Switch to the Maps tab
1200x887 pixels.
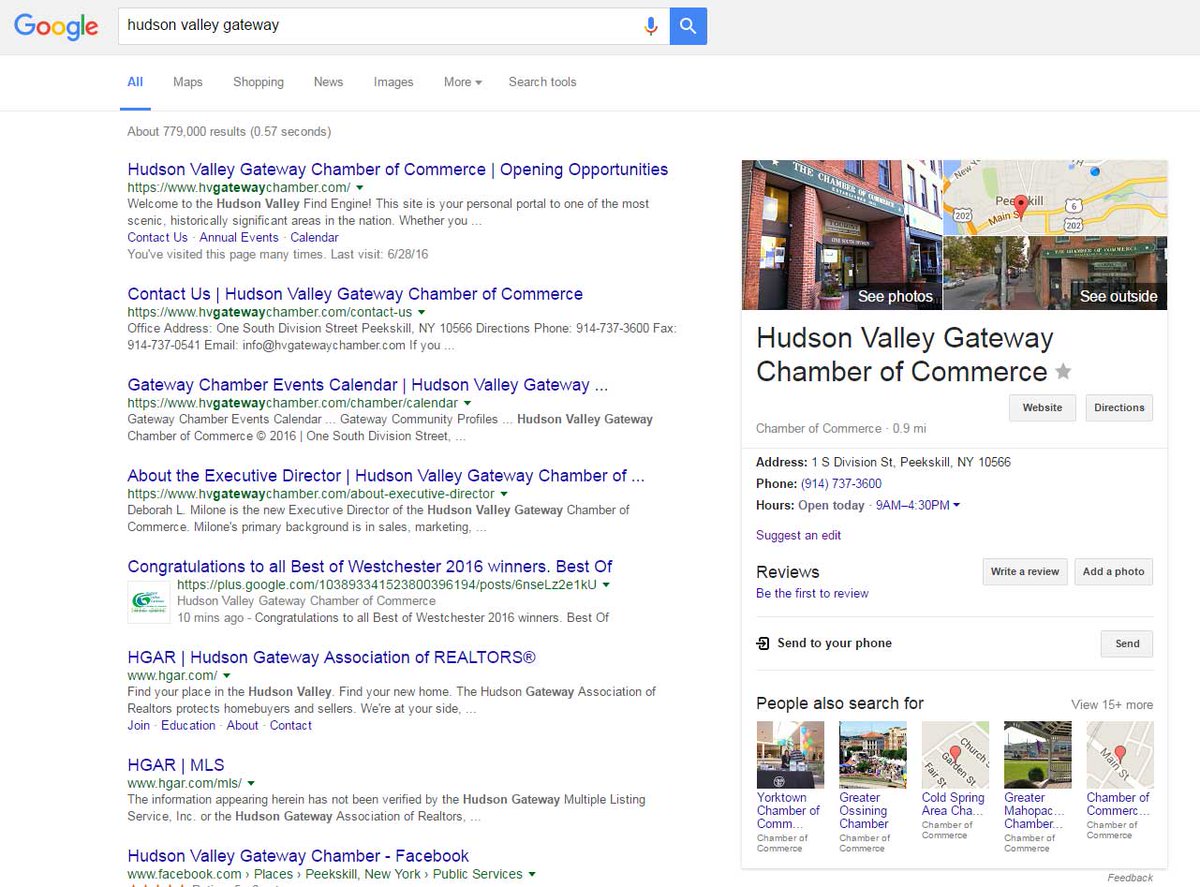click(x=187, y=82)
